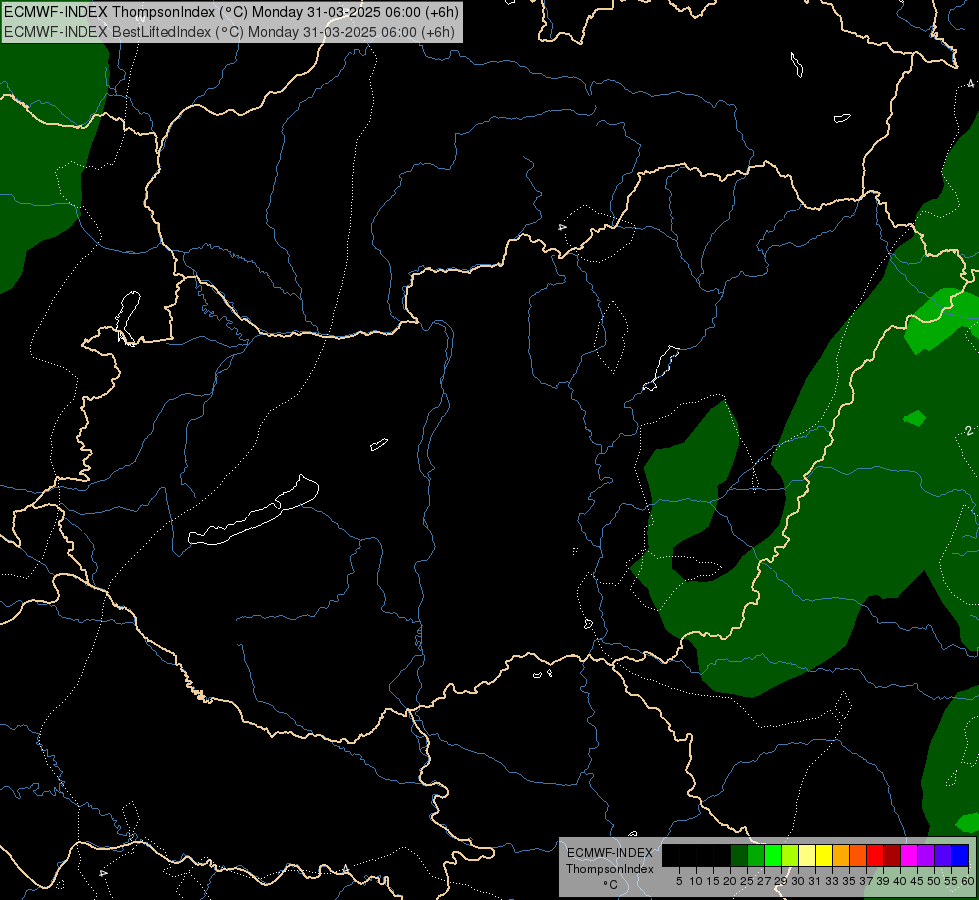Click legend tick value '20'
Image resolution: width=979 pixels, height=900 pixels.
point(730,881)
